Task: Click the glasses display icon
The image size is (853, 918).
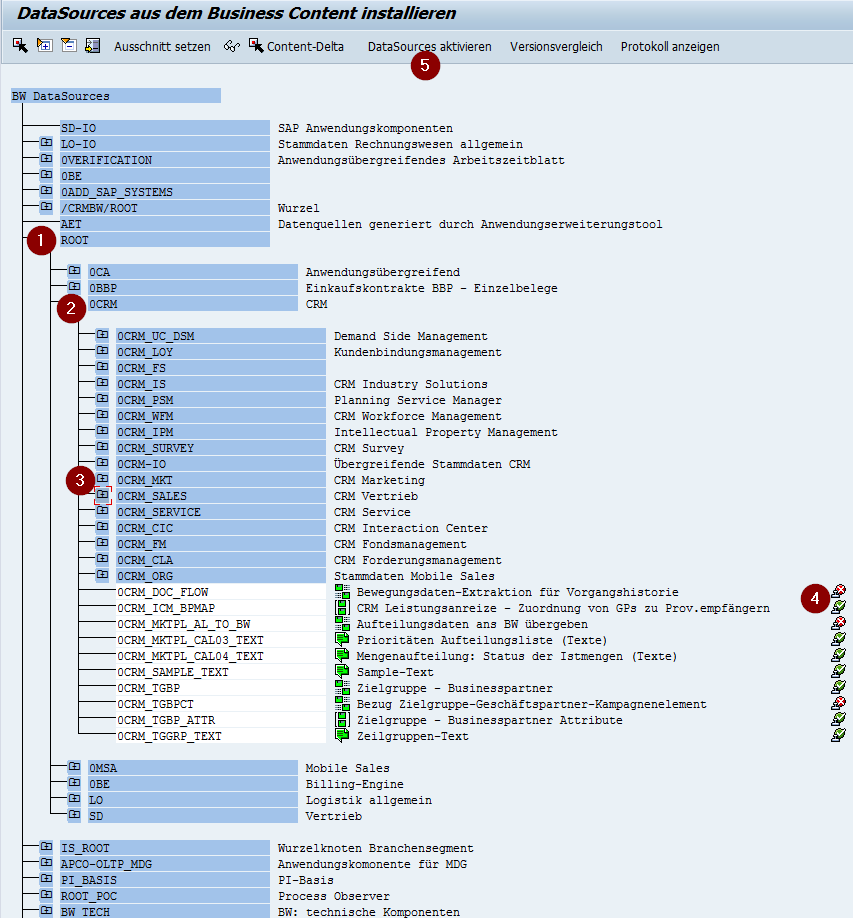Action: (232, 46)
